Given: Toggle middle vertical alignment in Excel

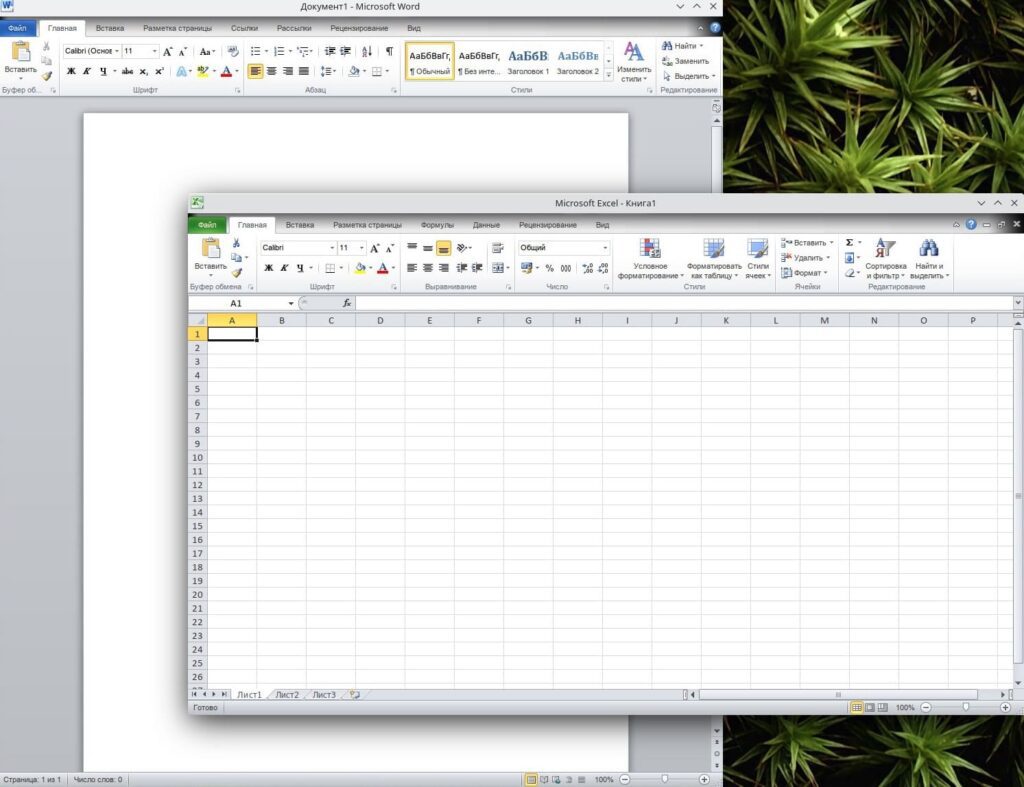Looking at the screenshot, I should (428, 248).
